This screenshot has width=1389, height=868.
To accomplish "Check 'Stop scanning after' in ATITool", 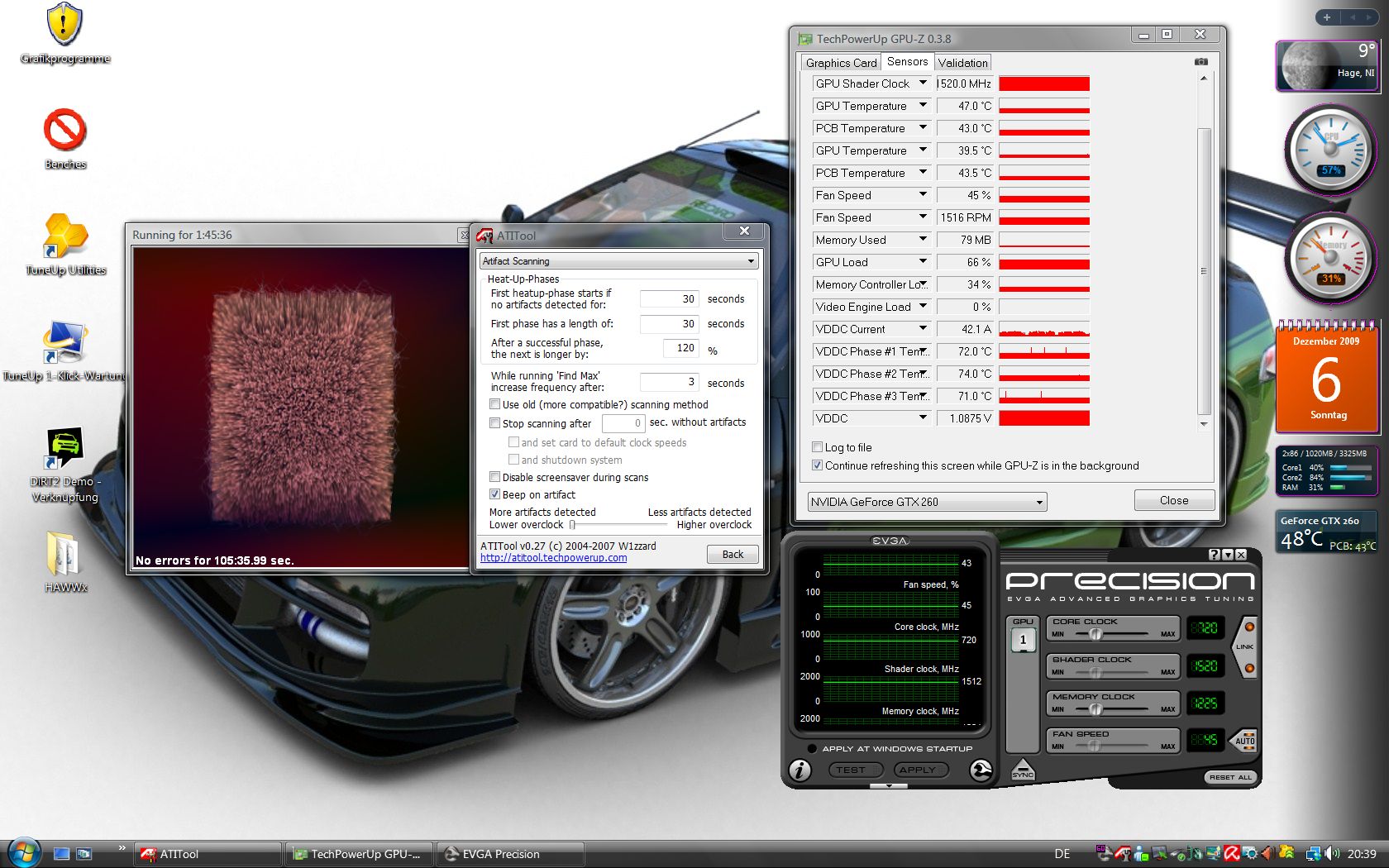I will click(494, 423).
